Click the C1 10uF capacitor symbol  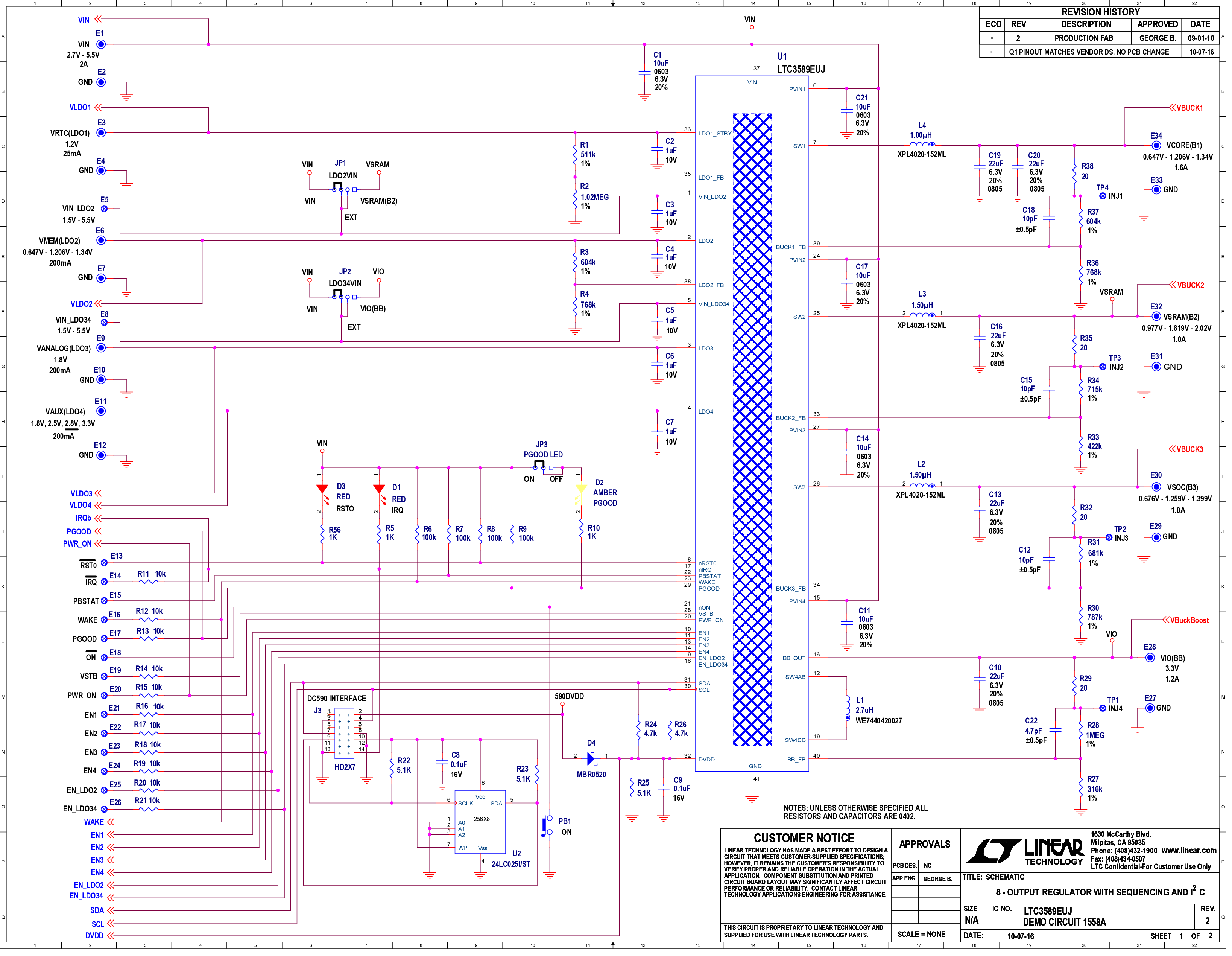pos(644,73)
